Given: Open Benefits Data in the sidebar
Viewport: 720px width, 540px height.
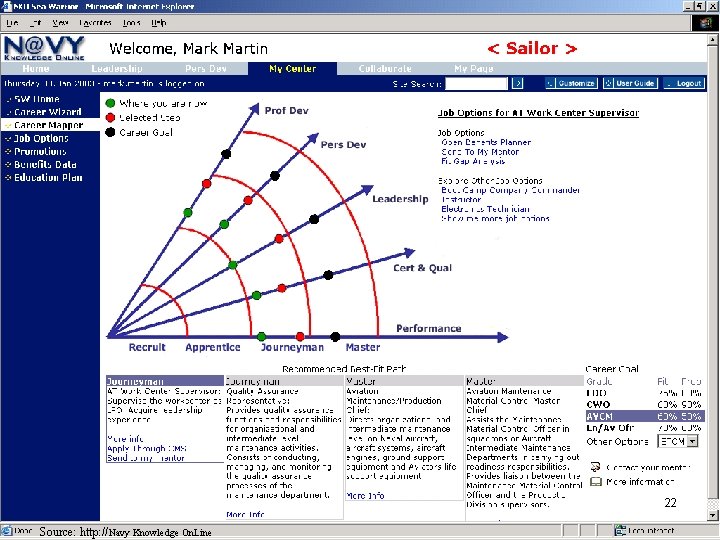Looking at the screenshot, I should pos(45,164).
